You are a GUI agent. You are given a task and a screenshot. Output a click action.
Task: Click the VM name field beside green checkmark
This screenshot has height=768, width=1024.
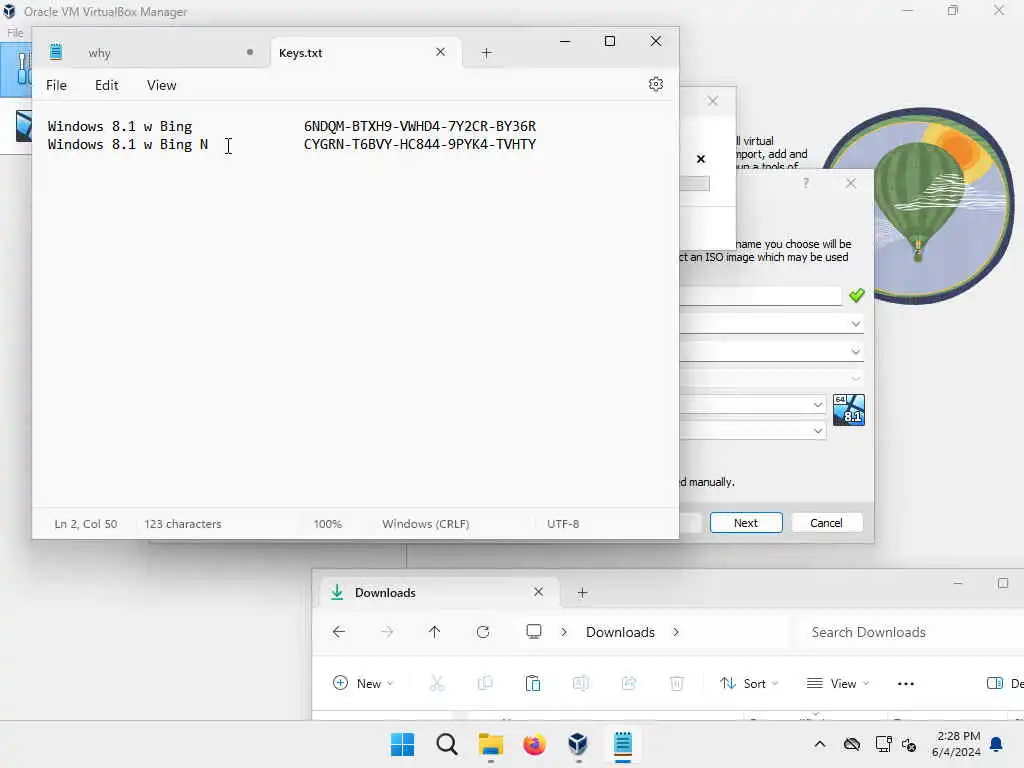[x=760, y=296]
